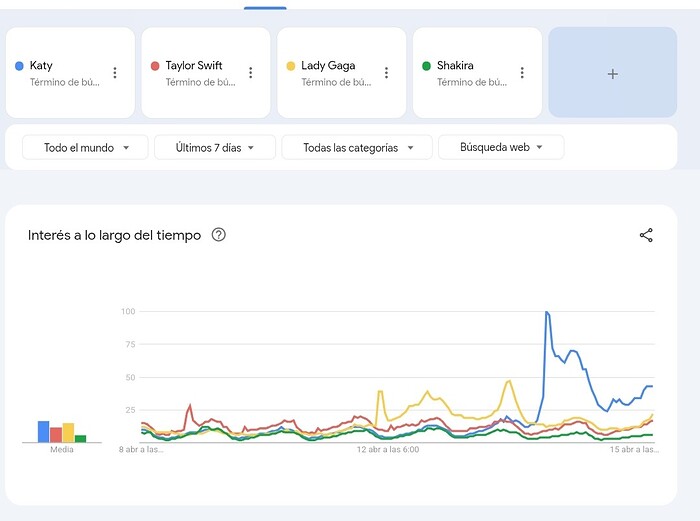This screenshot has width=700, height=521.
Task: Click the 'Interés a lo largo del tiempo' heading
Action: (114, 235)
